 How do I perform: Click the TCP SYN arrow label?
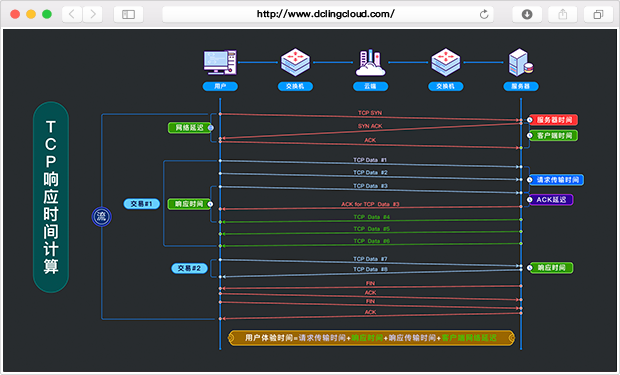[x=370, y=113]
